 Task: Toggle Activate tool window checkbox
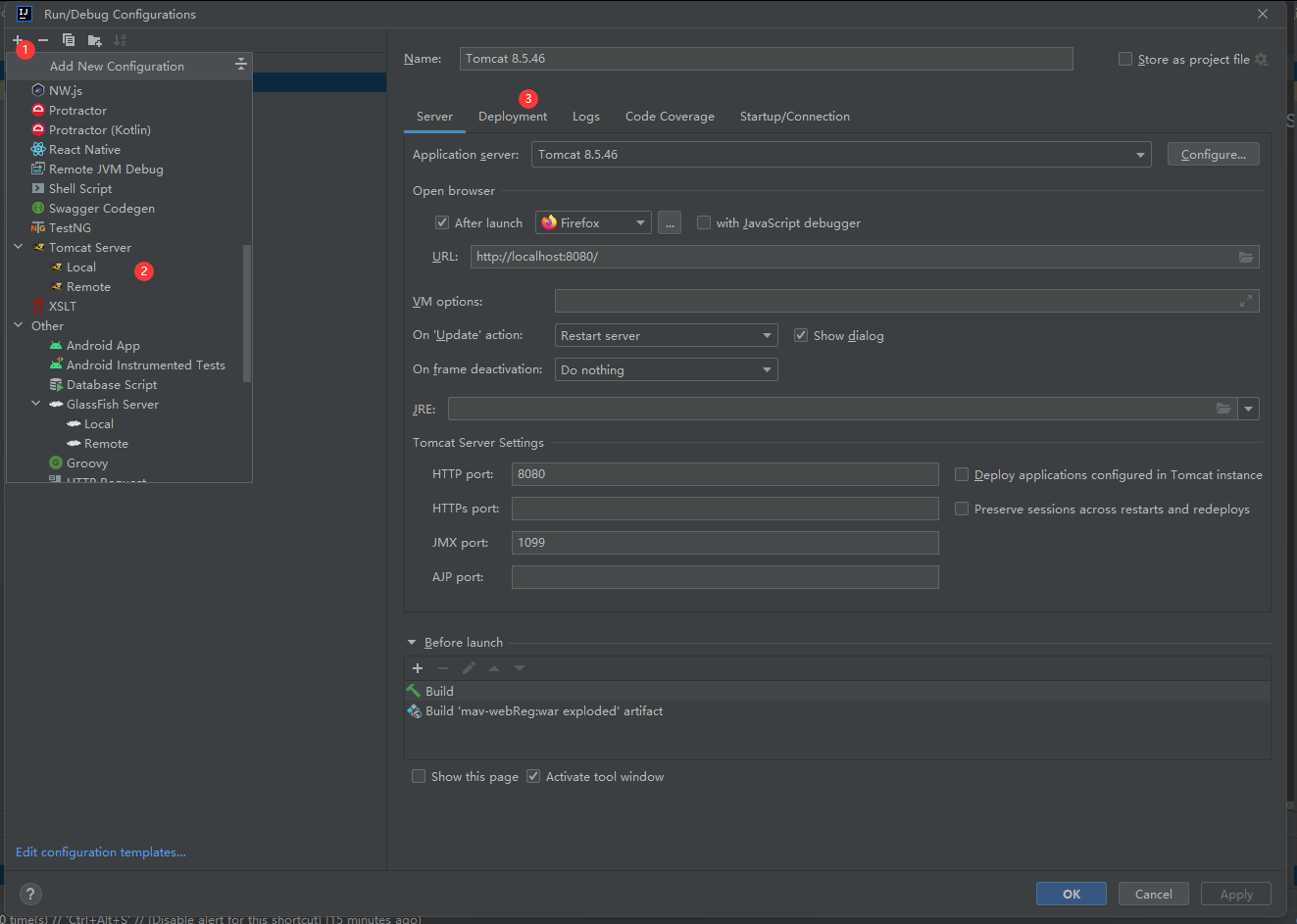(x=533, y=776)
